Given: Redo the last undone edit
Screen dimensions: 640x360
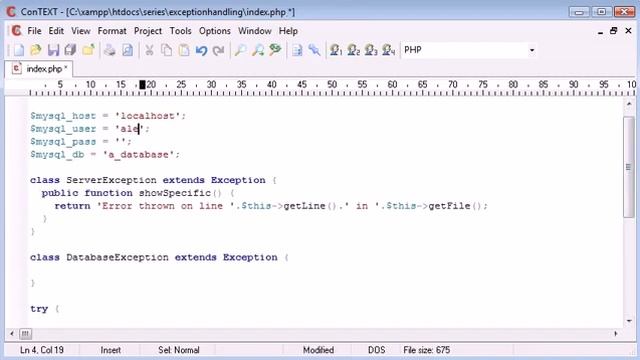Looking at the screenshot, I should pos(219,50).
